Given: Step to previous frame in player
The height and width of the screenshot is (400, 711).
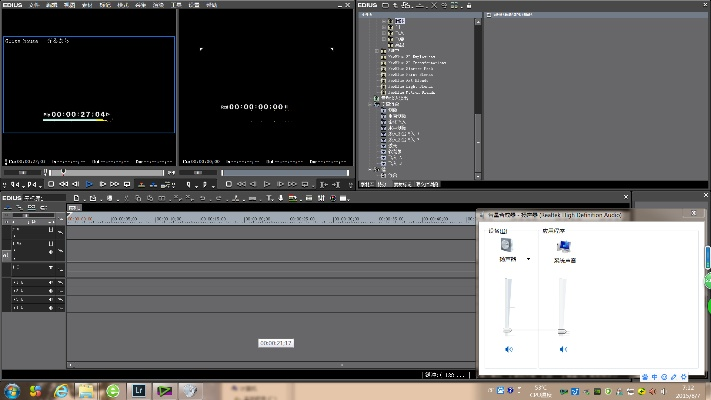Looking at the screenshot, I should pyautogui.click(x=76, y=184).
